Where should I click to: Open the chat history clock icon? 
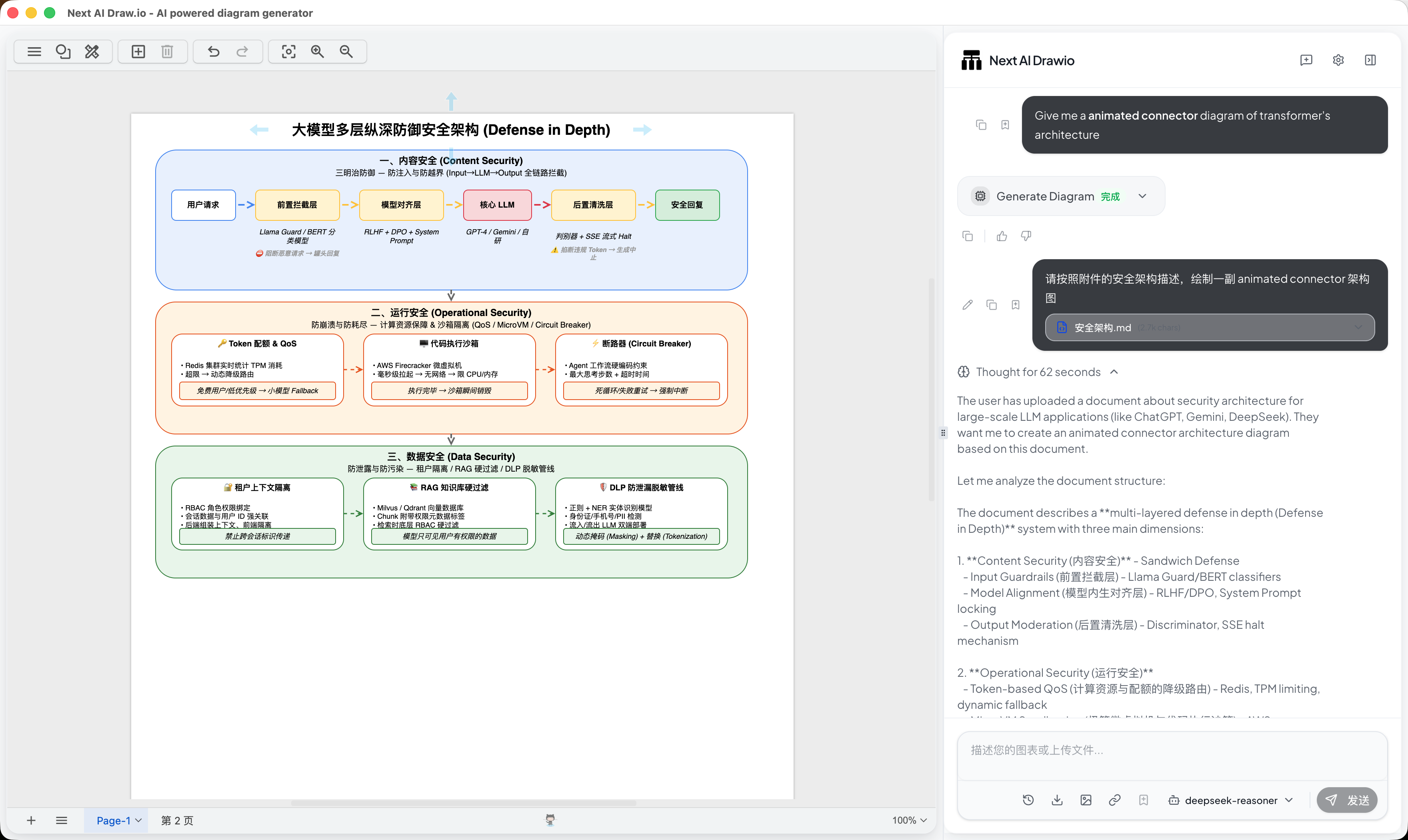[x=1028, y=800]
